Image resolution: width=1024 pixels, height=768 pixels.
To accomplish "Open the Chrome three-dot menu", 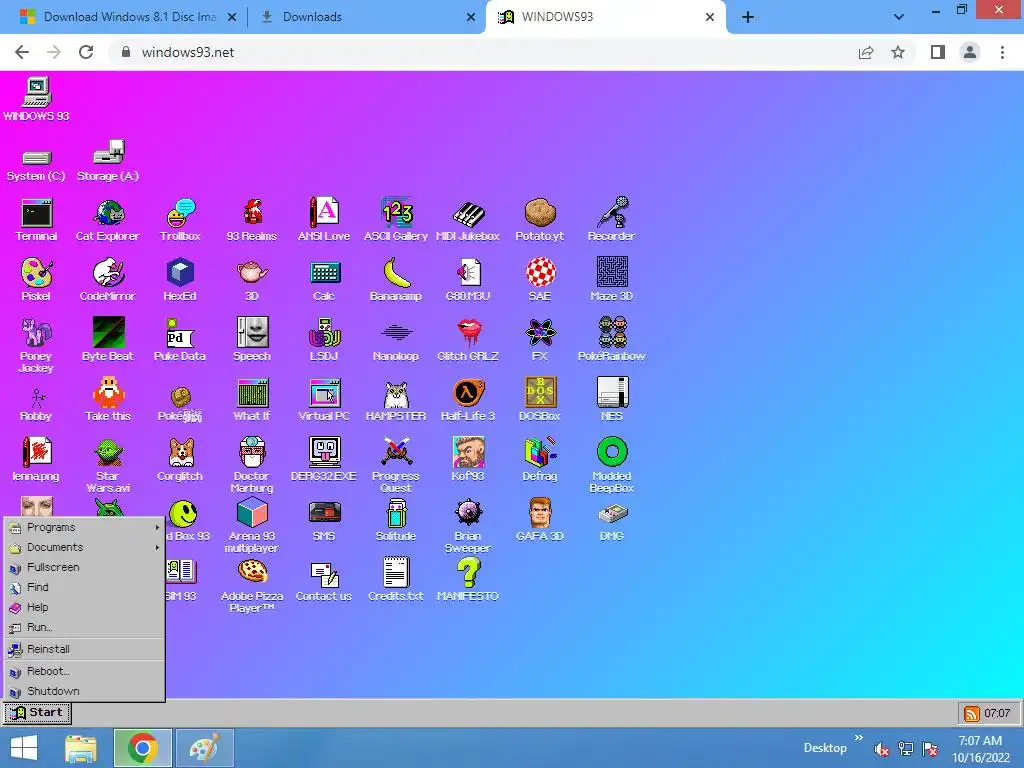I will pos(1002,52).
